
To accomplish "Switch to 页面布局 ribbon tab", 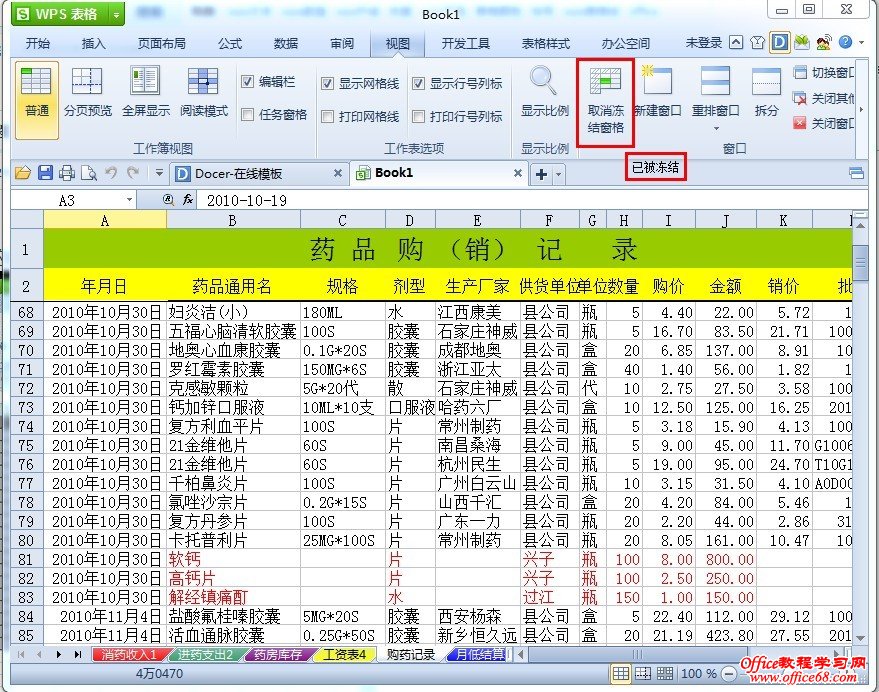I will pos(161,43).
